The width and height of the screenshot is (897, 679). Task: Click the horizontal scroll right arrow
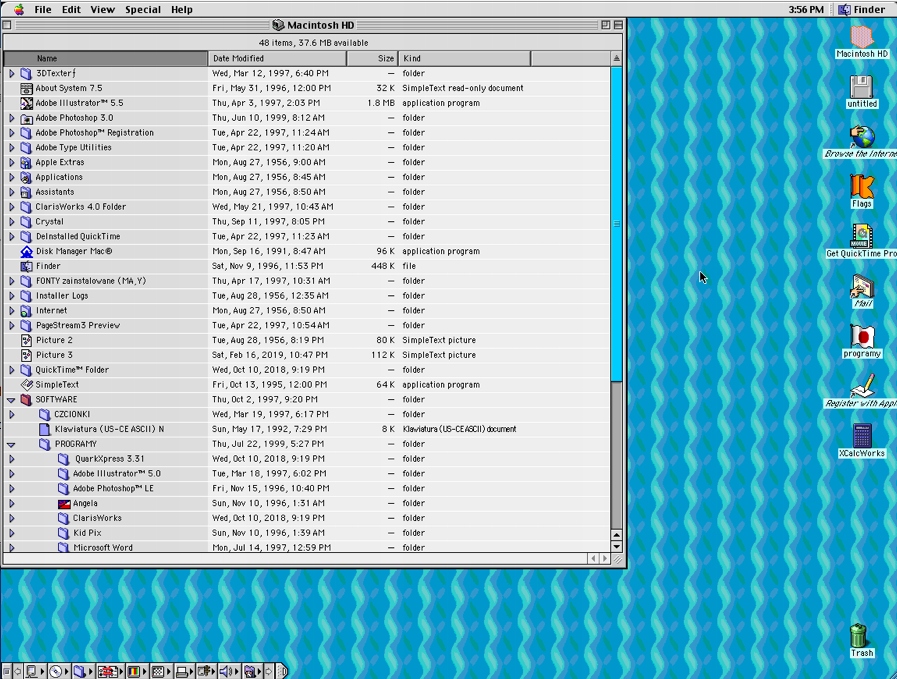coord(605,558)
